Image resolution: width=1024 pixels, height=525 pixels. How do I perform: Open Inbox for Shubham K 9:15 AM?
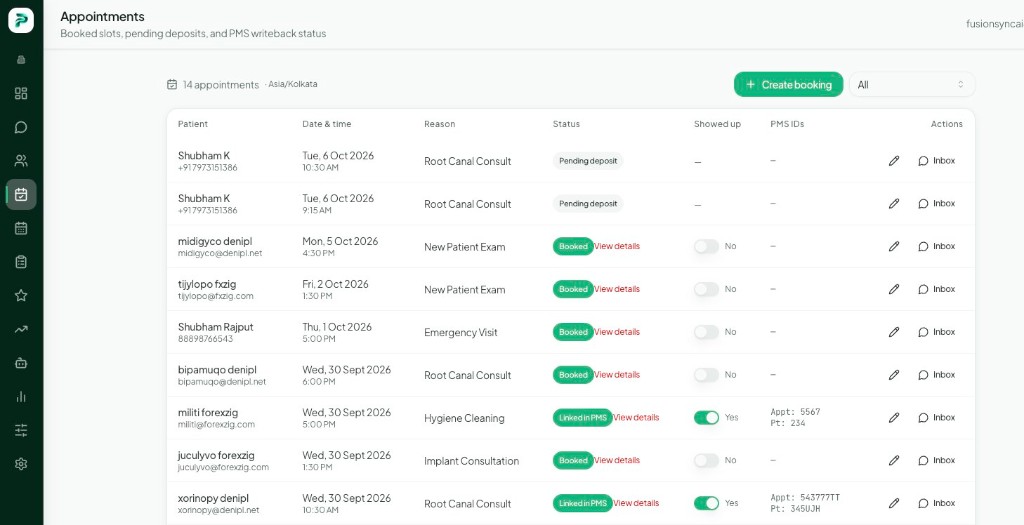[936, 204]
